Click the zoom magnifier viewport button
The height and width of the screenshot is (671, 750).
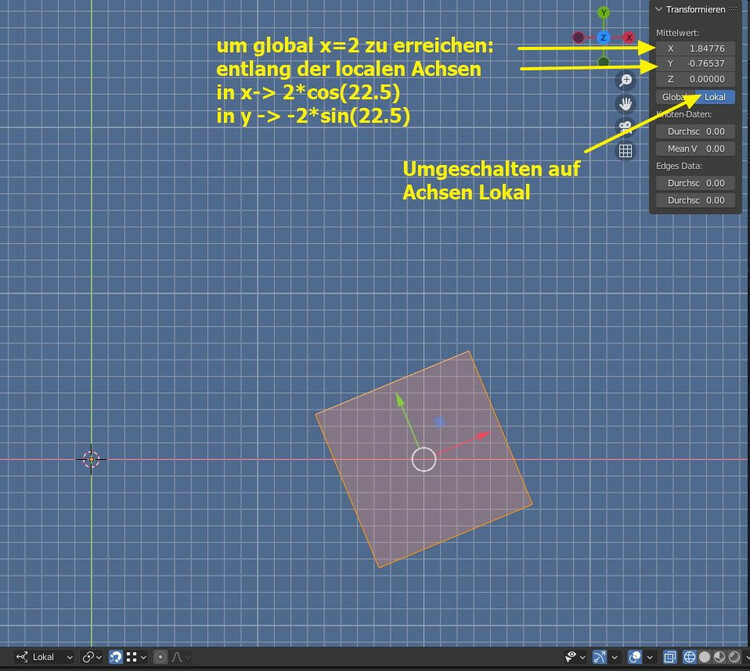click(625, 80)
